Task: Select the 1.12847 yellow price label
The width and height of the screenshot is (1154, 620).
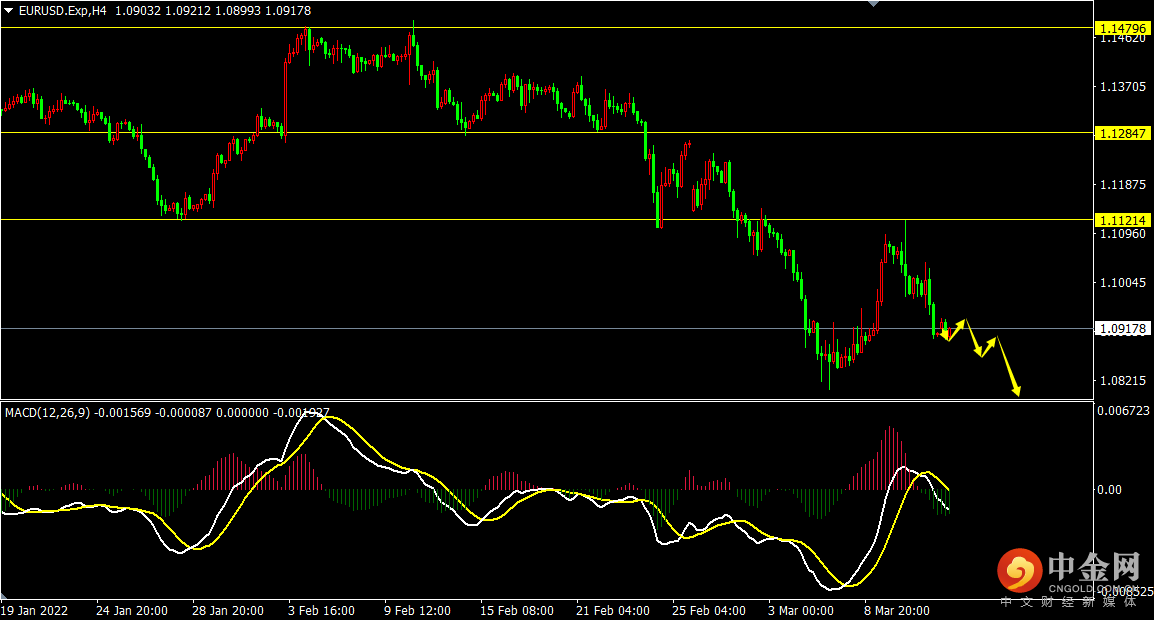Action: (x=1122, y=133)
